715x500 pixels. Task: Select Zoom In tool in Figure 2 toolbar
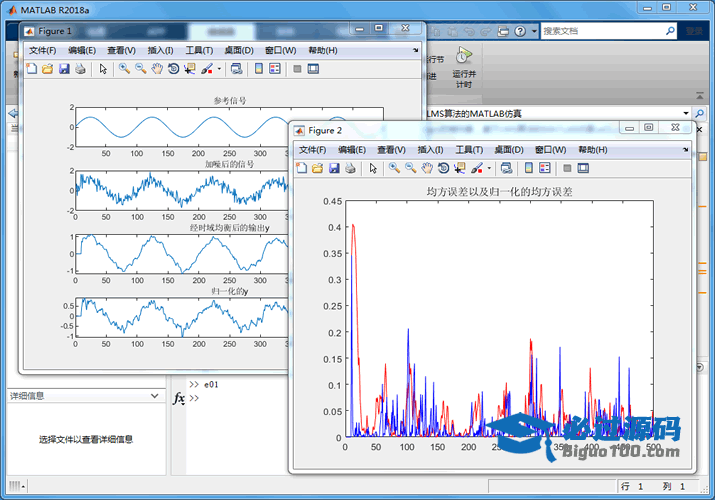pyautogui.click(x=394, y=168)
